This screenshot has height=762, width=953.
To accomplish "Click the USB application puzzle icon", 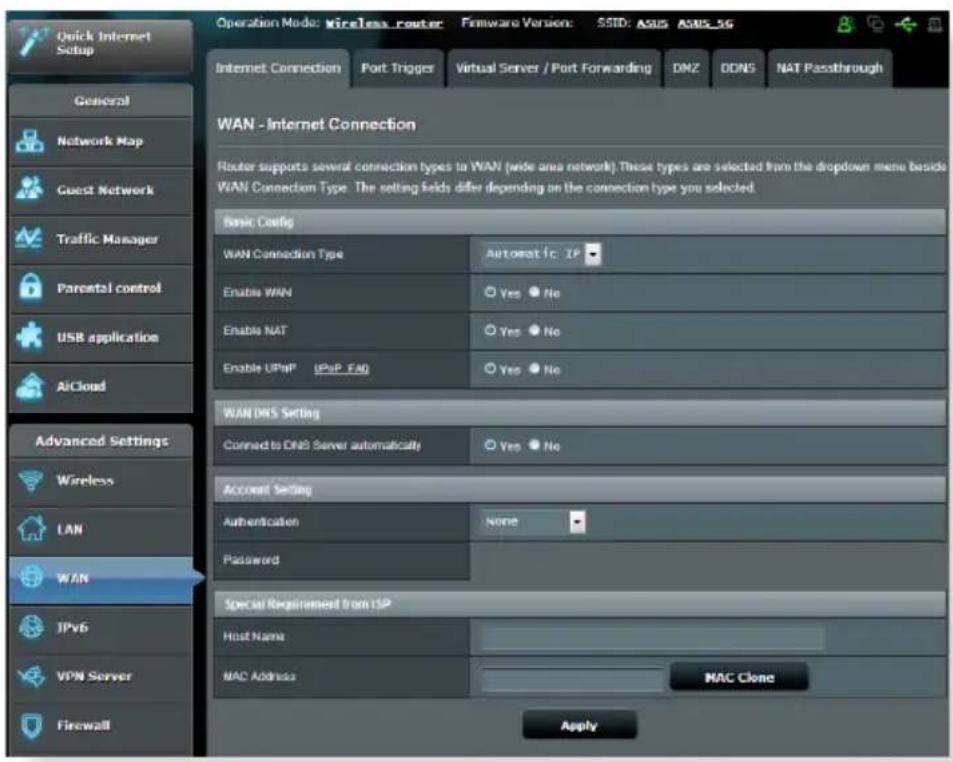I will tap(30, 336).
